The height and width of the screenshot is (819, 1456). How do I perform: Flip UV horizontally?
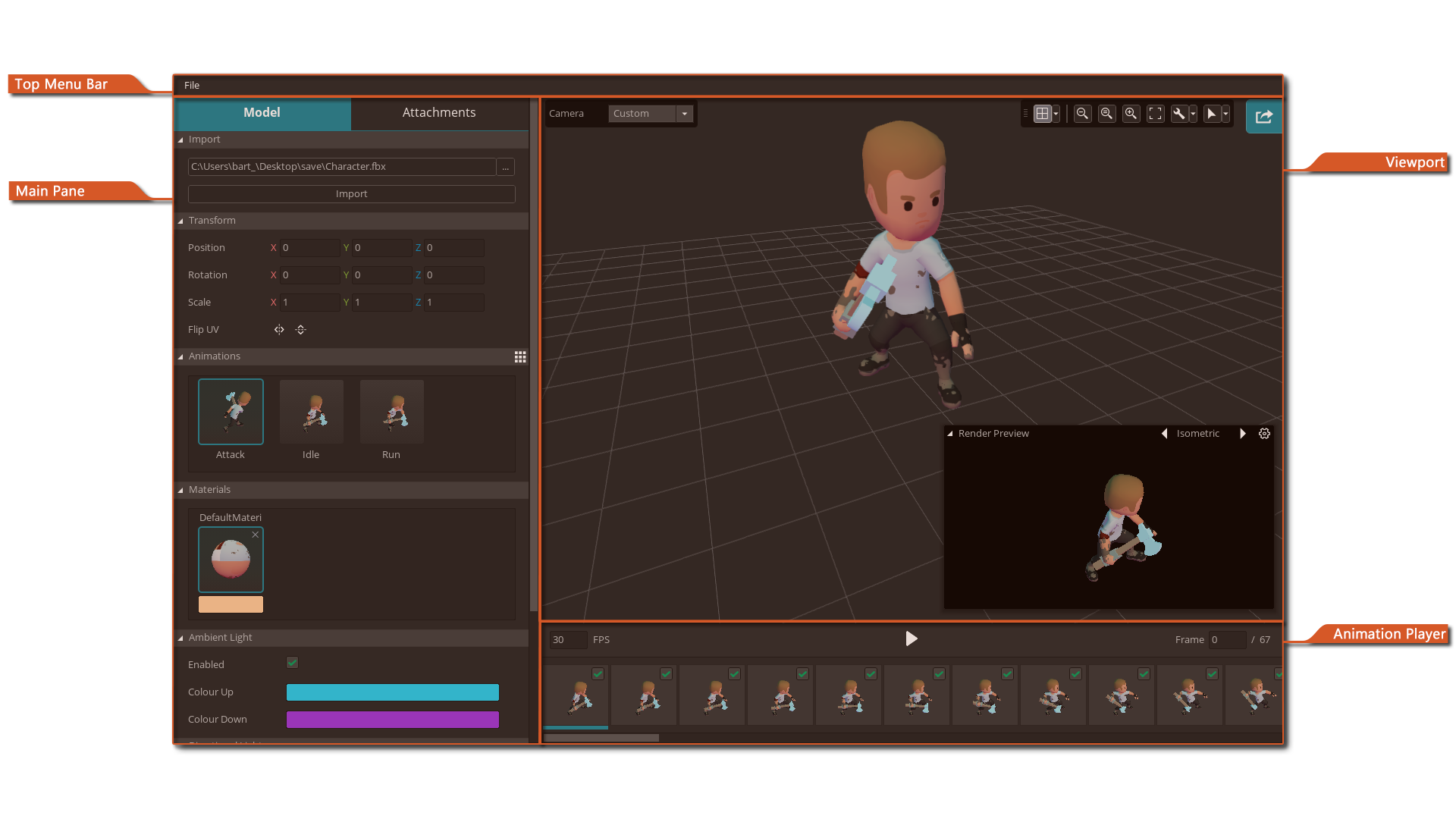click(x=279, y=330)
